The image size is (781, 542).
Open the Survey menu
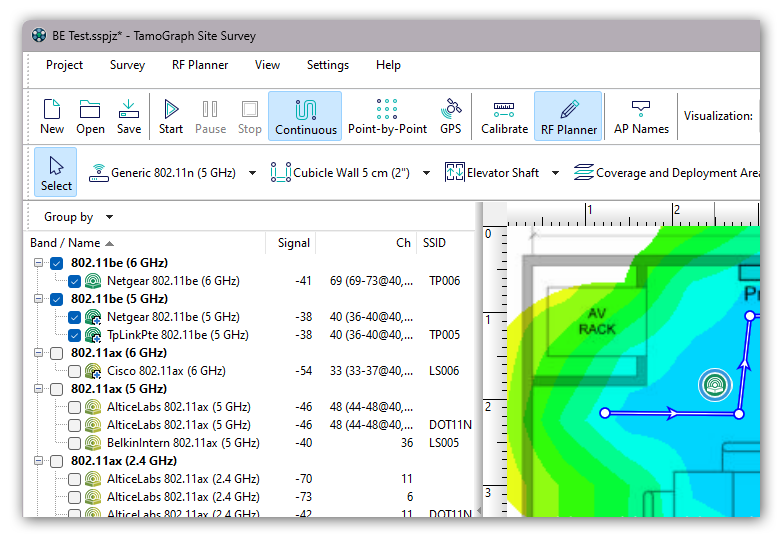(x=127, y=65)
